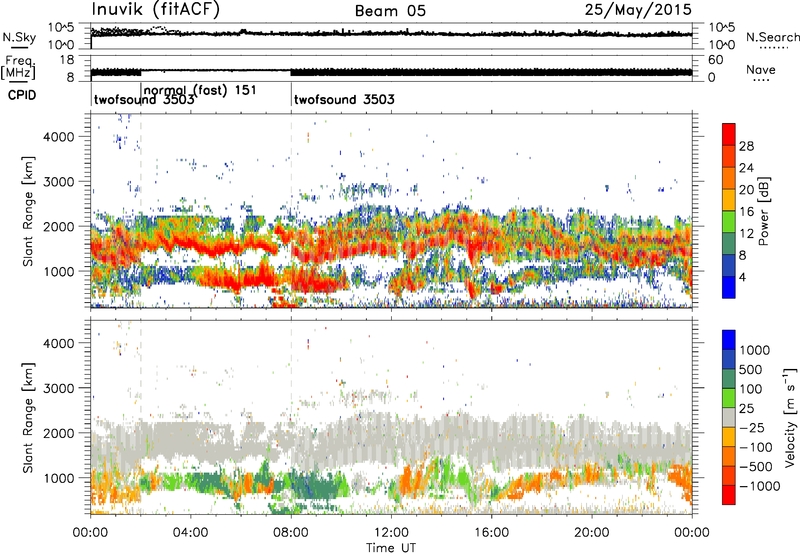Image resolution: width=800 pixels, height=554 pixels.
Task: Click 'Slant Range [km]' on power panel
Action: [28, 211]
